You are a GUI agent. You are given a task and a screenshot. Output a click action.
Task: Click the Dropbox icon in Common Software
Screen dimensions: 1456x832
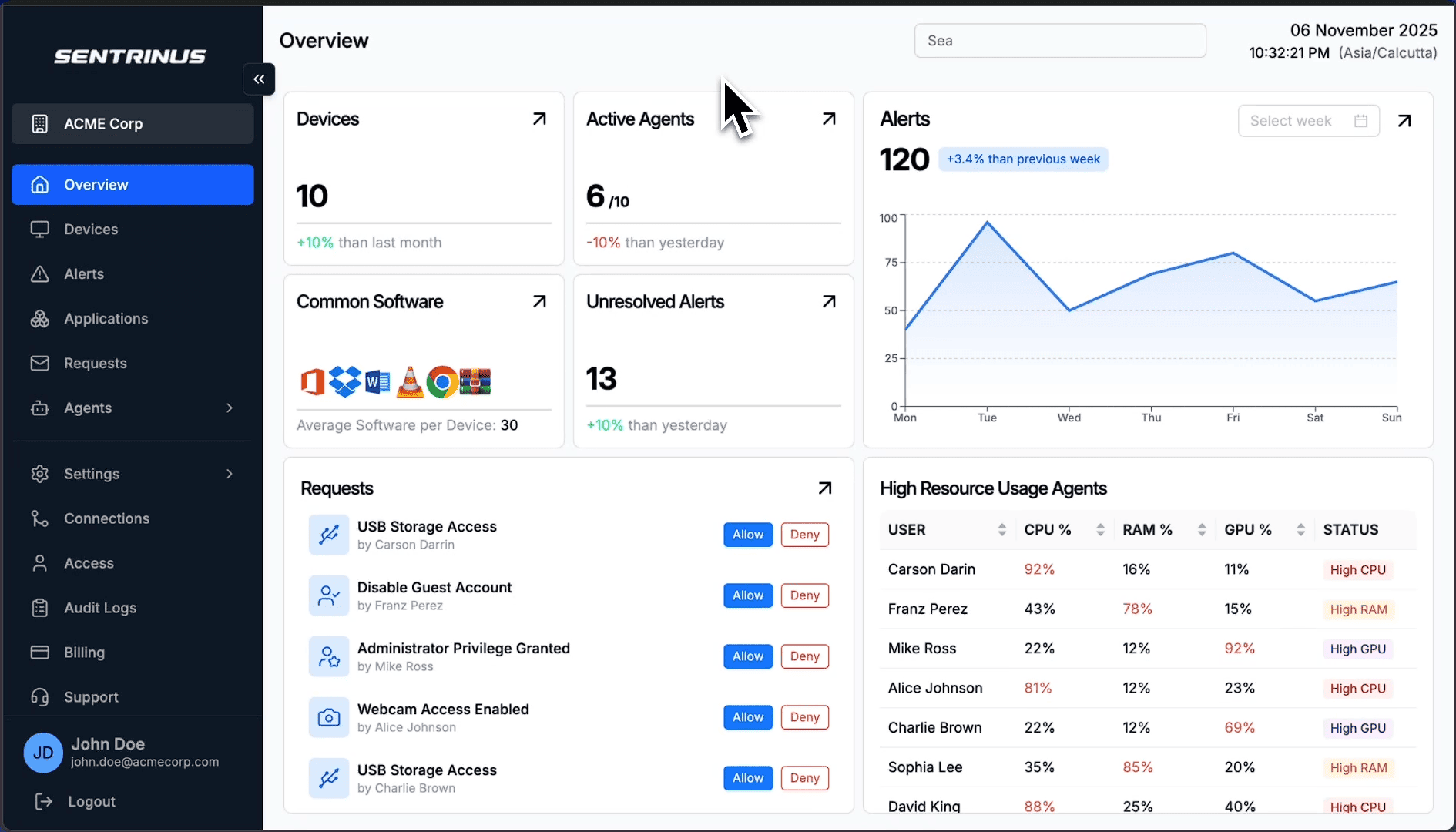pos(344,382)
